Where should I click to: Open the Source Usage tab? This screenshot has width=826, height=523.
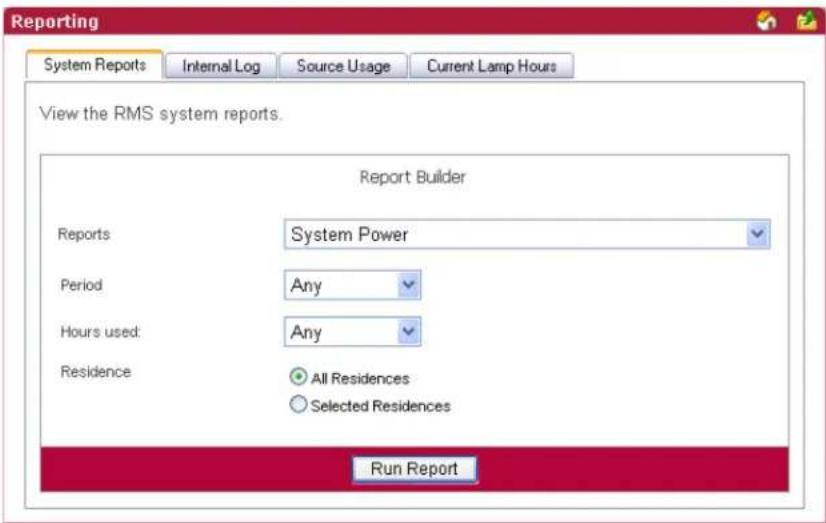343,66
